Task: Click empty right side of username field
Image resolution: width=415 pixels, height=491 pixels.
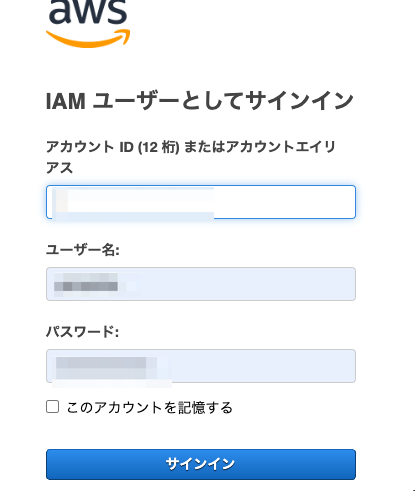Action: click(247, 284)
